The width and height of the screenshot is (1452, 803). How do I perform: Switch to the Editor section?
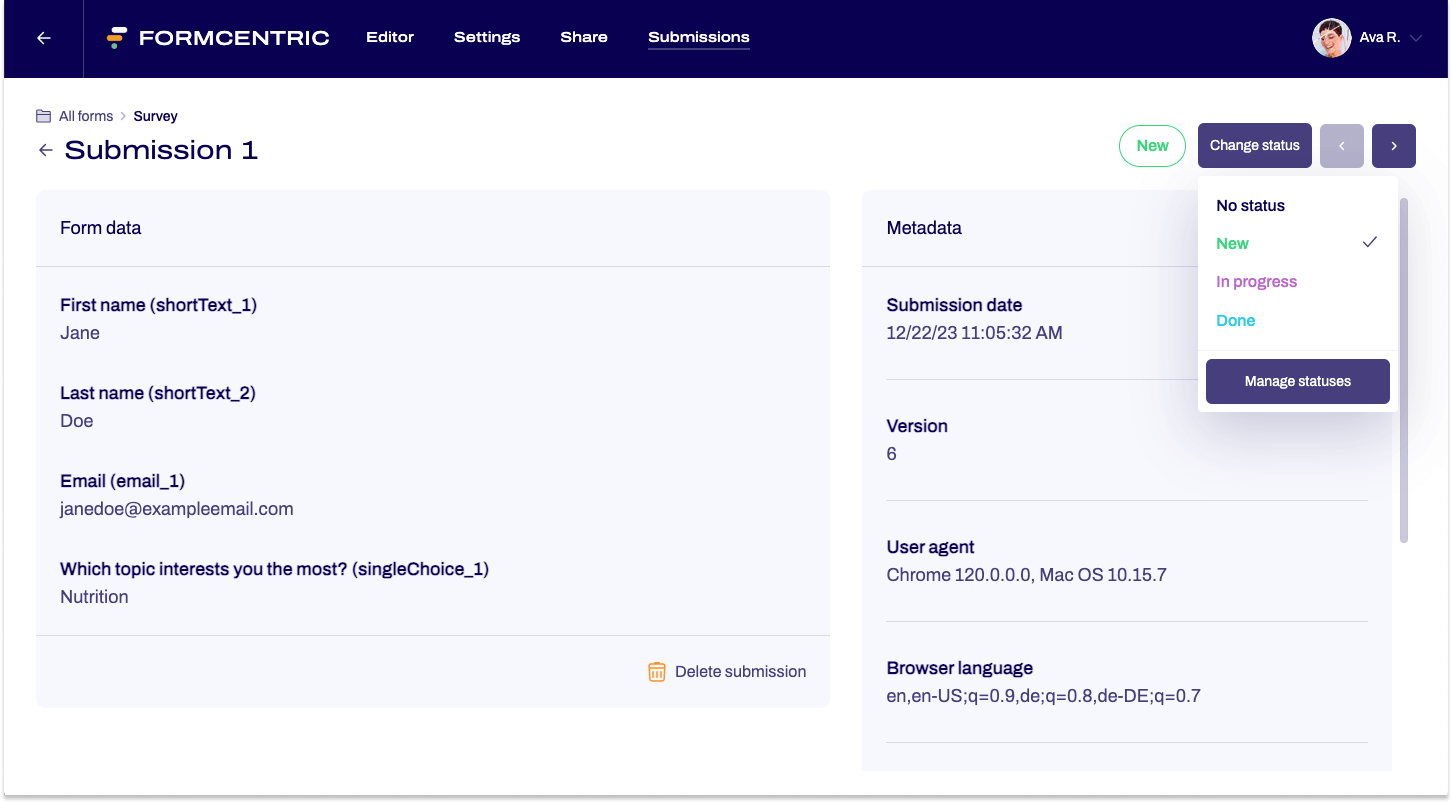pyautogui.click(x=390, y=37)
